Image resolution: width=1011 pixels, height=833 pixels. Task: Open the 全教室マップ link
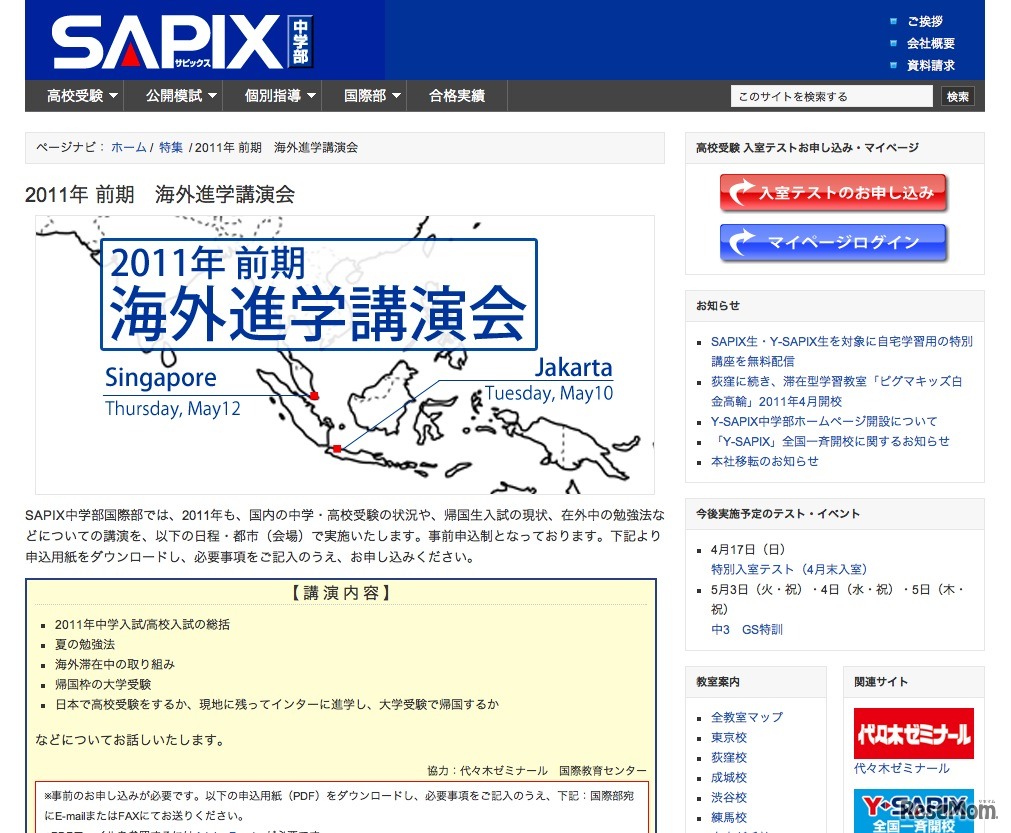tap(745, 717)
